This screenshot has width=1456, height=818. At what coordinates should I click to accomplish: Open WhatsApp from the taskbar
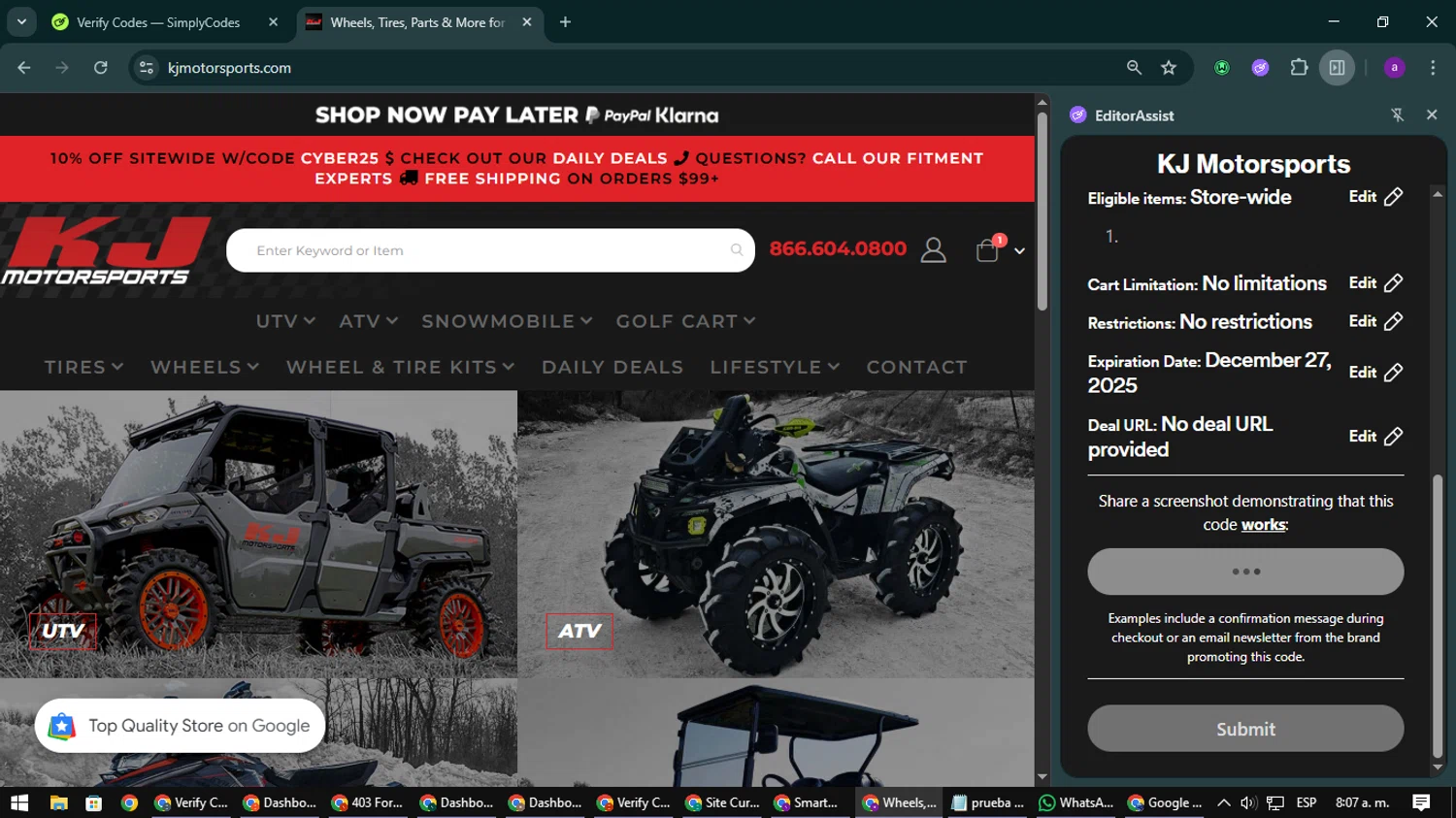pyautogui.click(x=1075, y=802)
